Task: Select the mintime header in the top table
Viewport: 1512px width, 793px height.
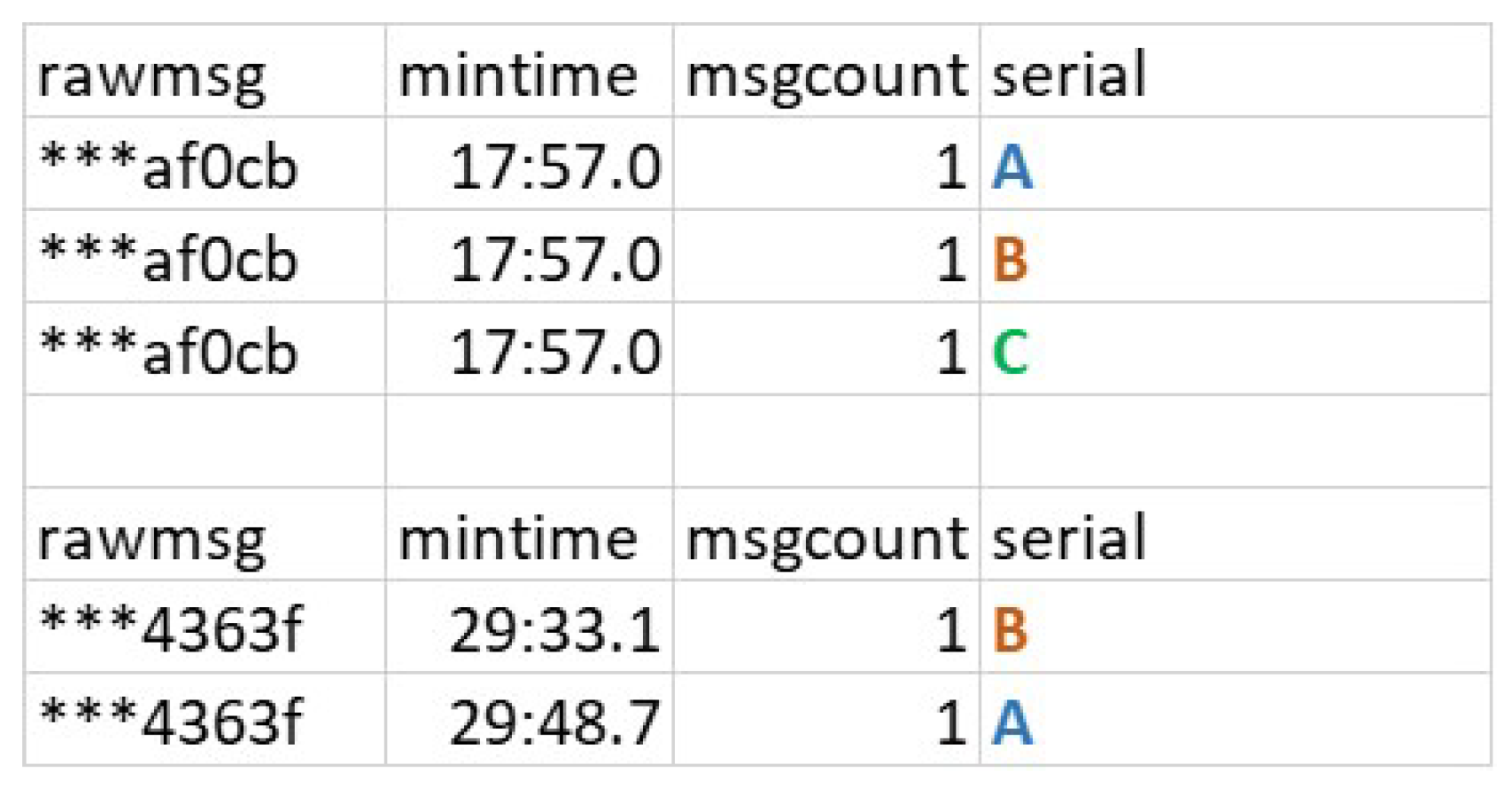Action: (518, 76)
